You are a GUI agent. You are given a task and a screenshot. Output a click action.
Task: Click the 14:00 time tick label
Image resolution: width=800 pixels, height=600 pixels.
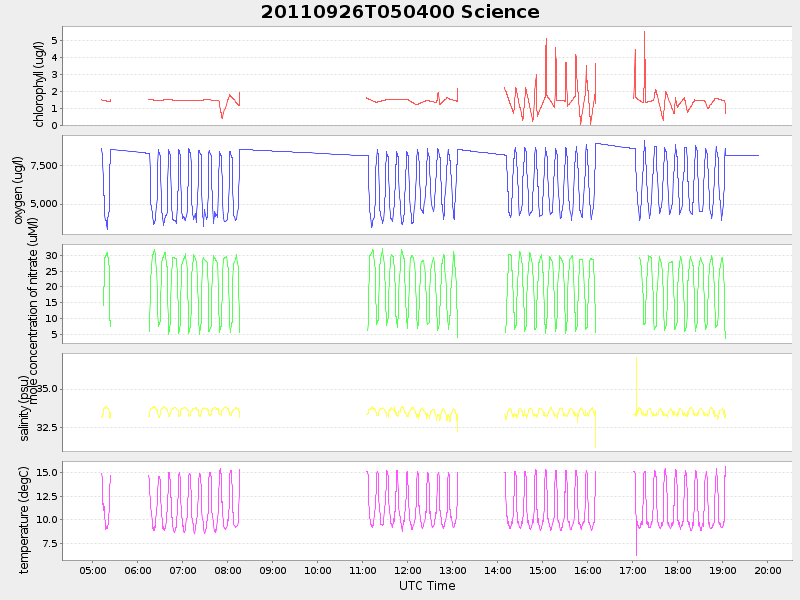pos(497,570)
